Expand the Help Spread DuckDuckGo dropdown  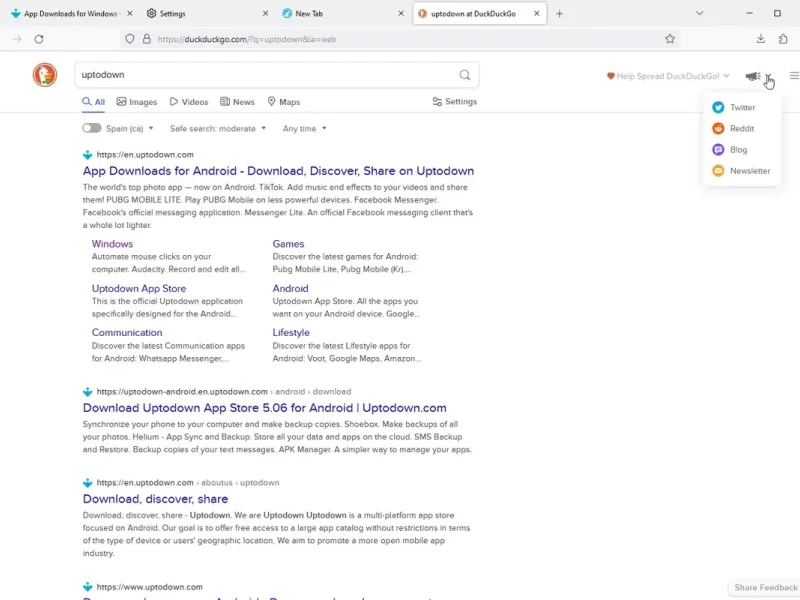[668, 76]
